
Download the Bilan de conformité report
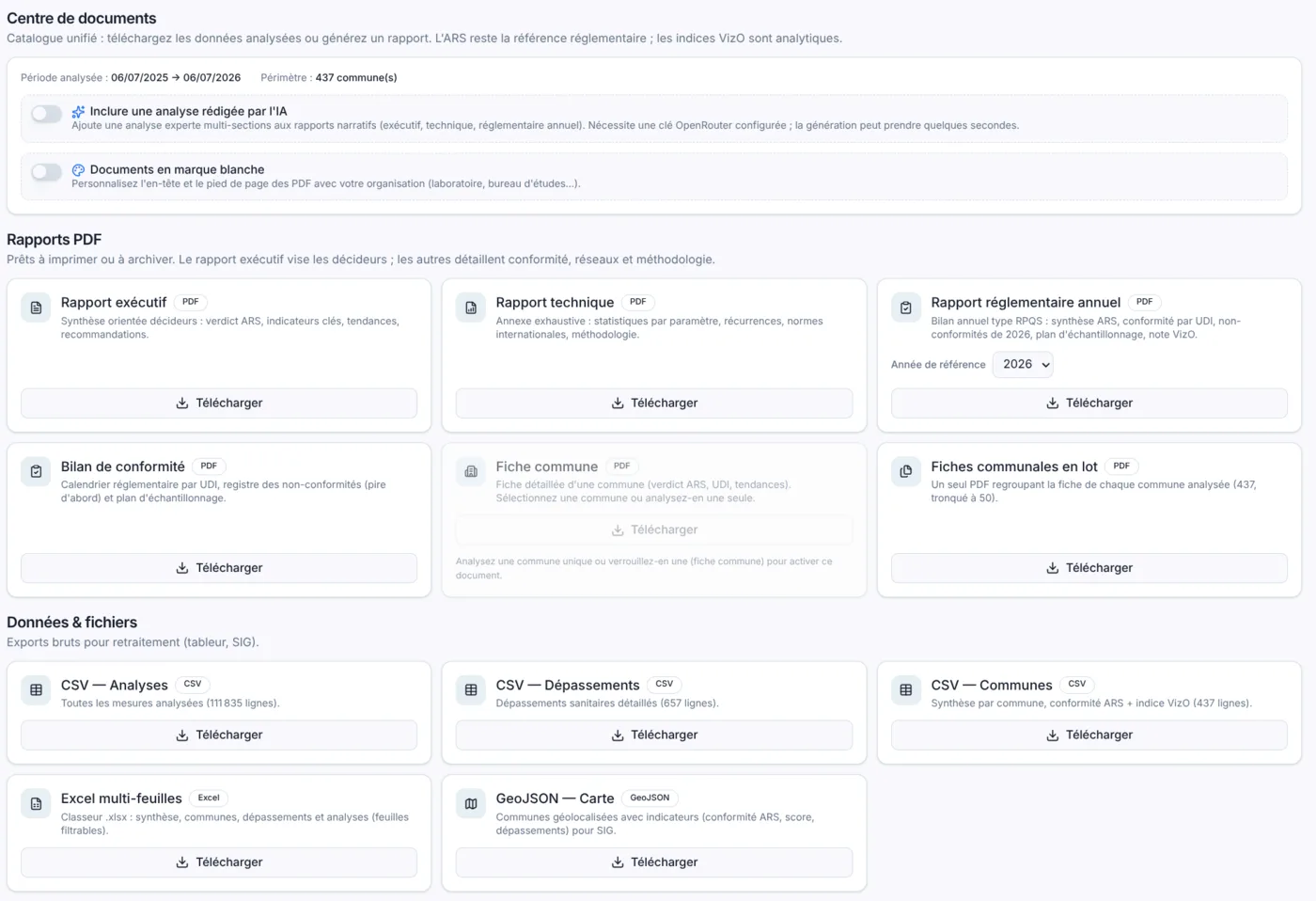(x=219, y=568)
